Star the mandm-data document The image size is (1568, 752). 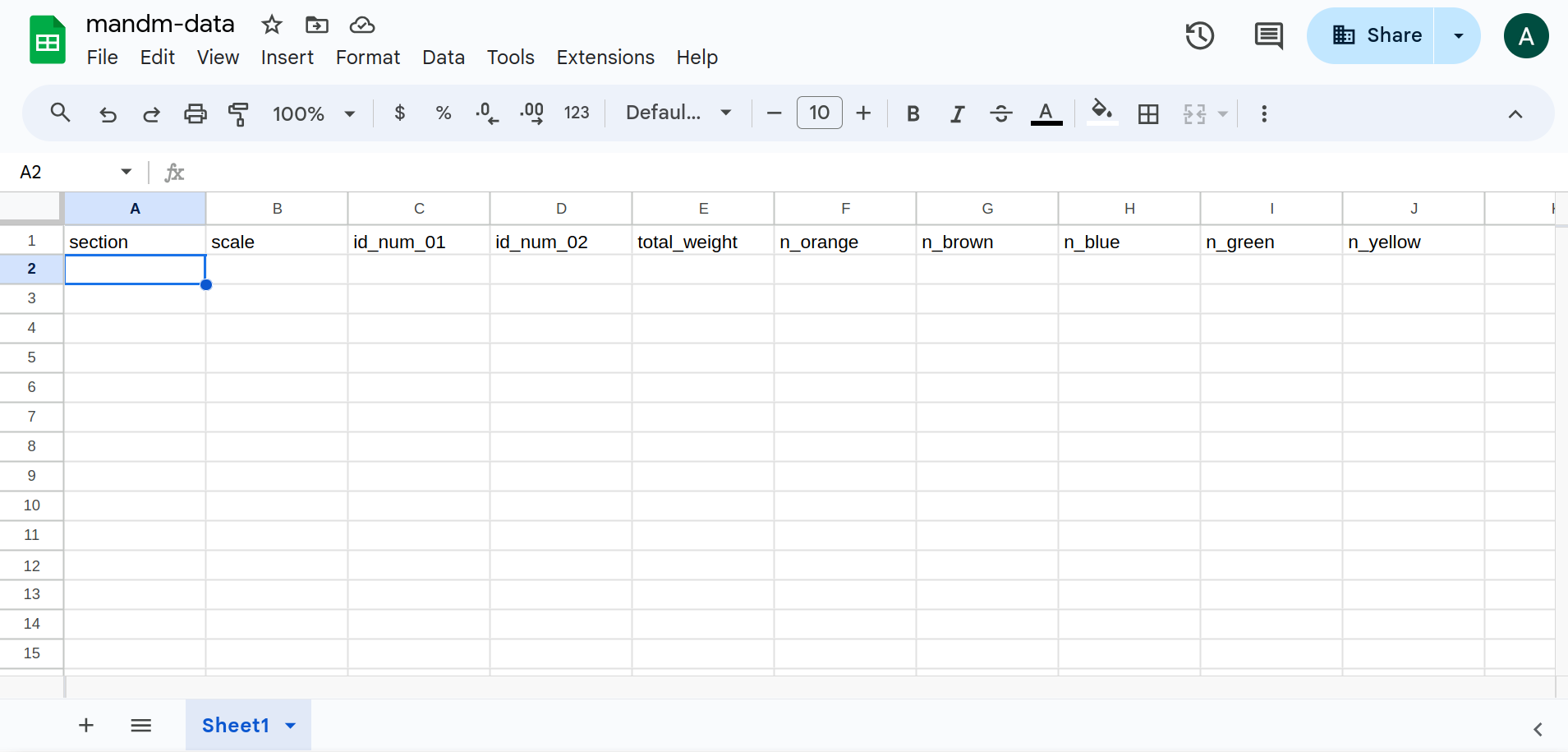tap(271, 25)
